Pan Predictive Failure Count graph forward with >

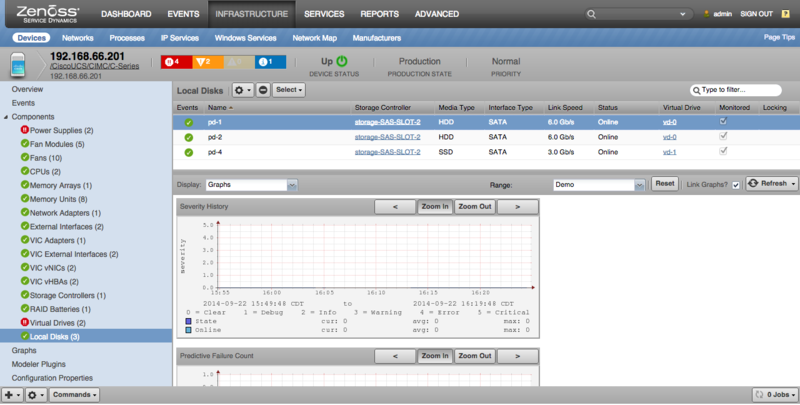pyautogui.click(x=517, y=356)
